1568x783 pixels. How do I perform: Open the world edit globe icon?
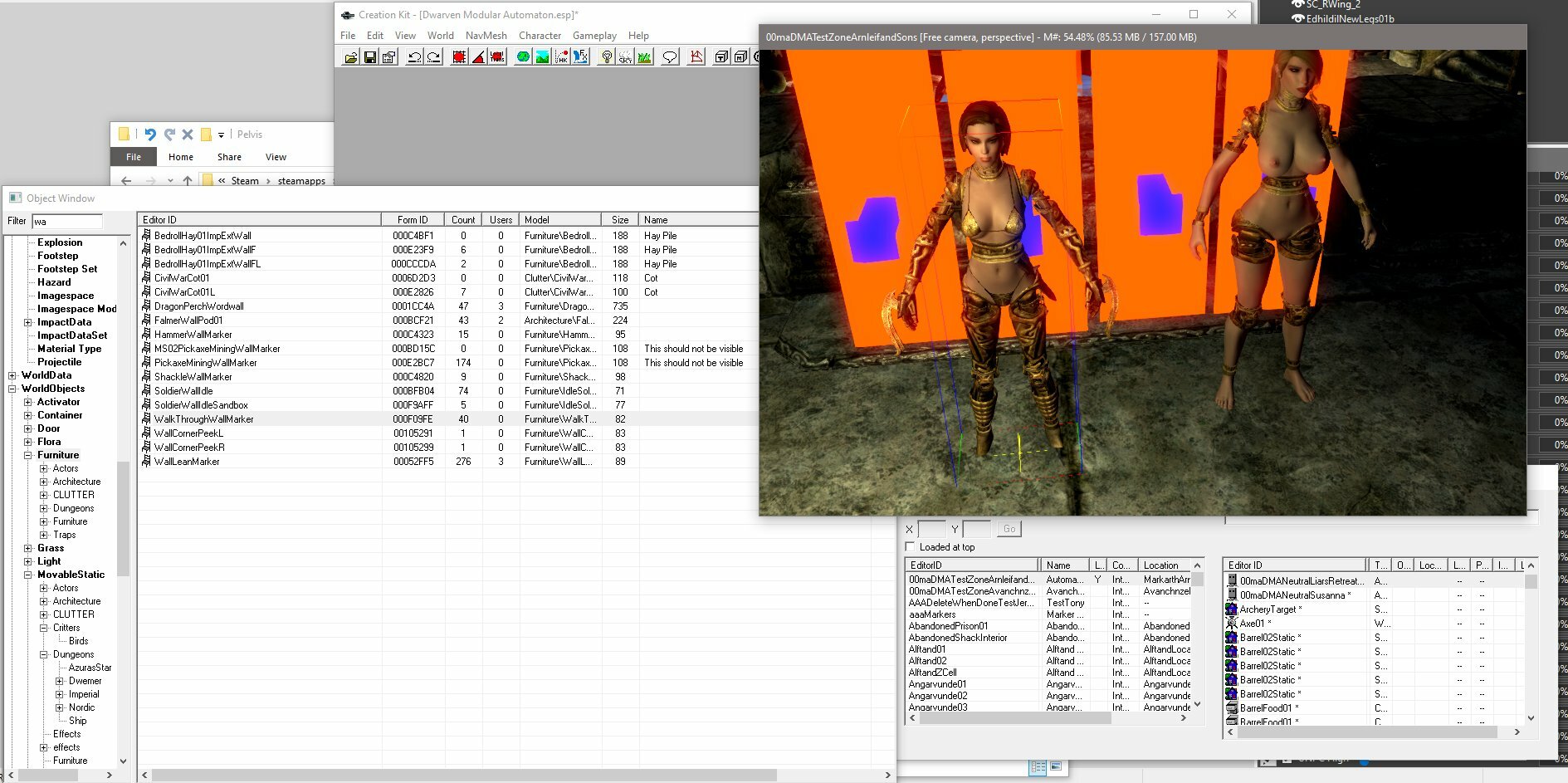point(523,56)
